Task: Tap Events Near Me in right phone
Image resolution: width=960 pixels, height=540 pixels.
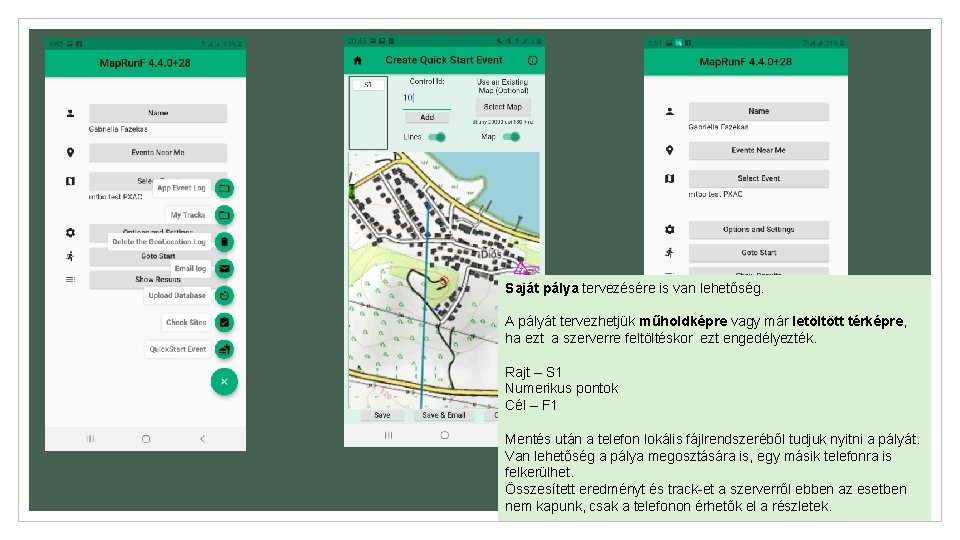Action: pos(759,150)
